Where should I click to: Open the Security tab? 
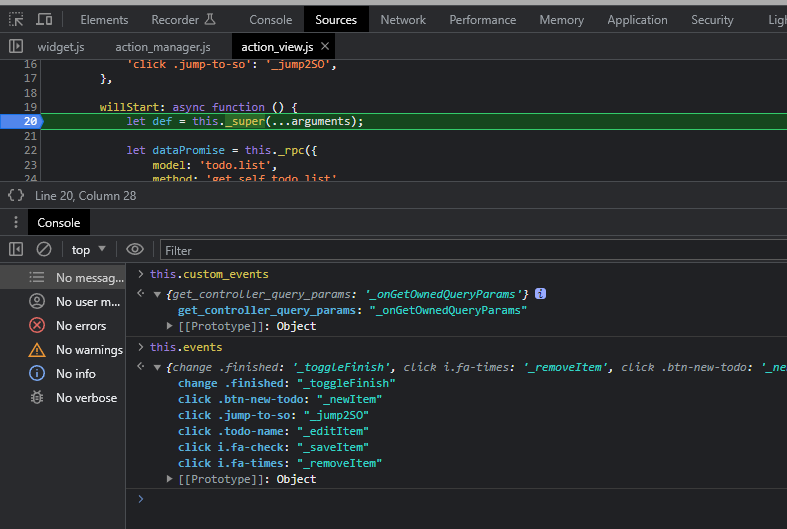click(x=712, y=20)
